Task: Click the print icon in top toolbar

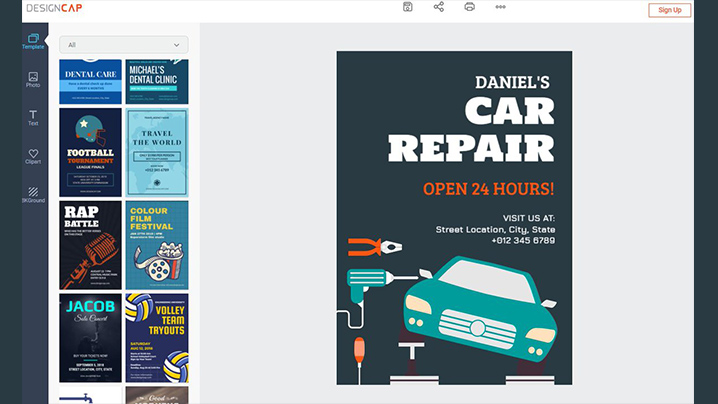Action: pos(469,7)
